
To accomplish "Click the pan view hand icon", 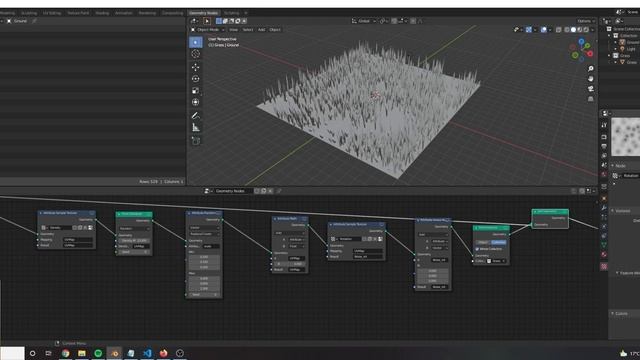I will 590,78.
